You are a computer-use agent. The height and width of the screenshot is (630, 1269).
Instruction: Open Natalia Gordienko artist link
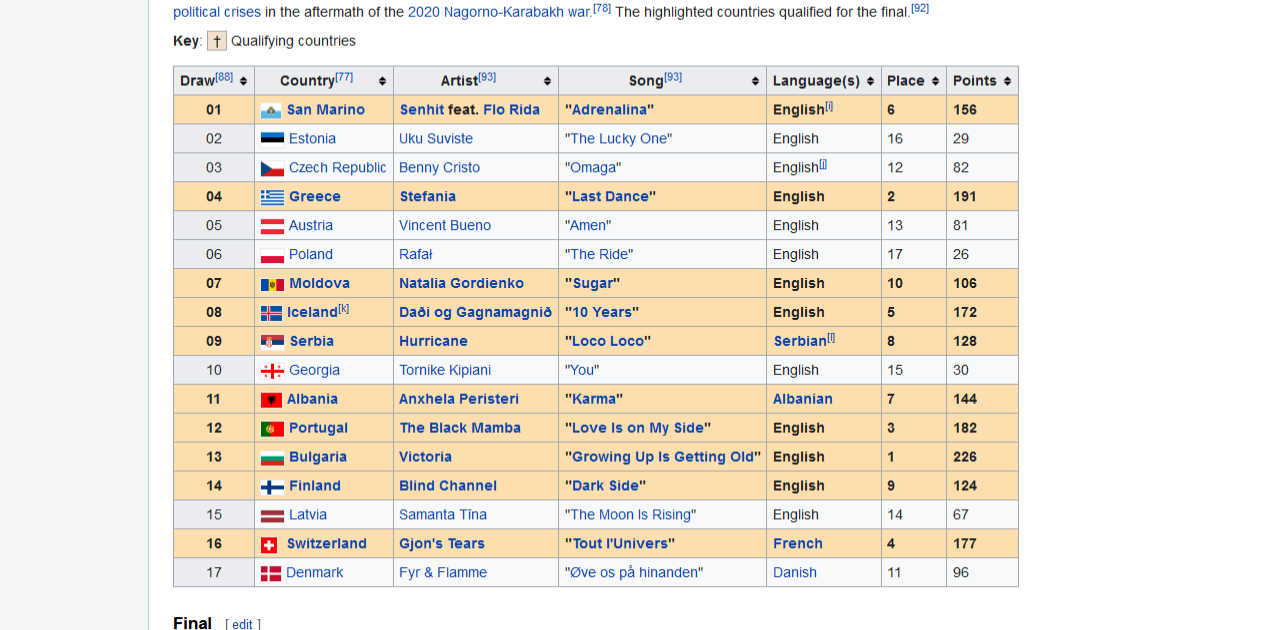pyautogui.click(x=461, y=284)
